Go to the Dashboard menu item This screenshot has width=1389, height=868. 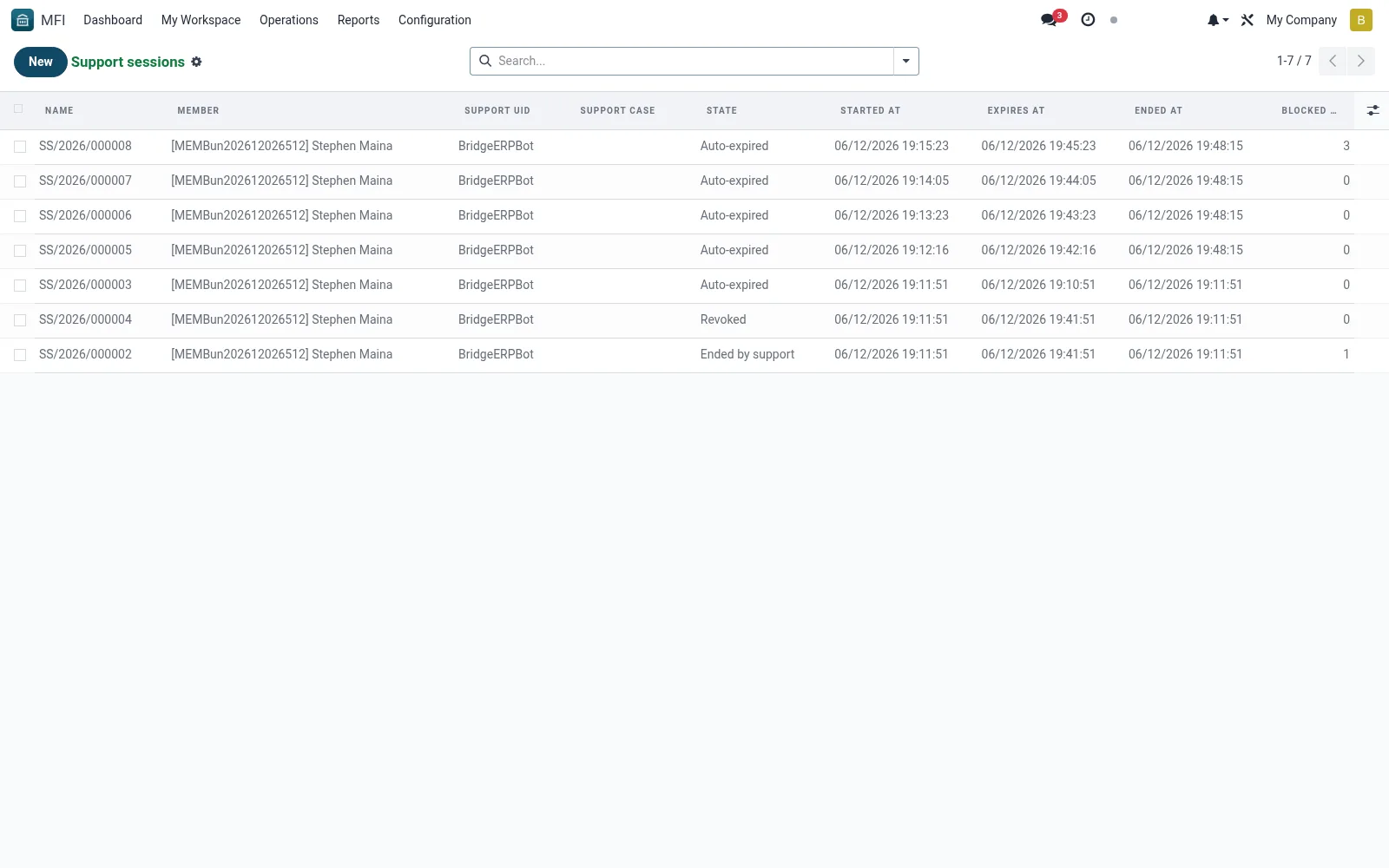click(113, 20)
